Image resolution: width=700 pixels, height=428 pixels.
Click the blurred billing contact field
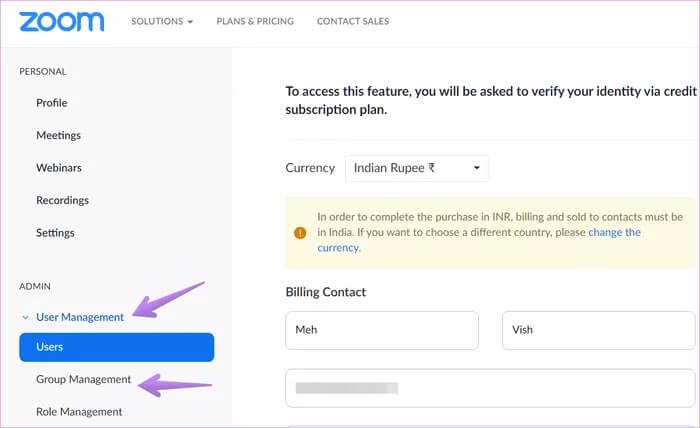490,388
